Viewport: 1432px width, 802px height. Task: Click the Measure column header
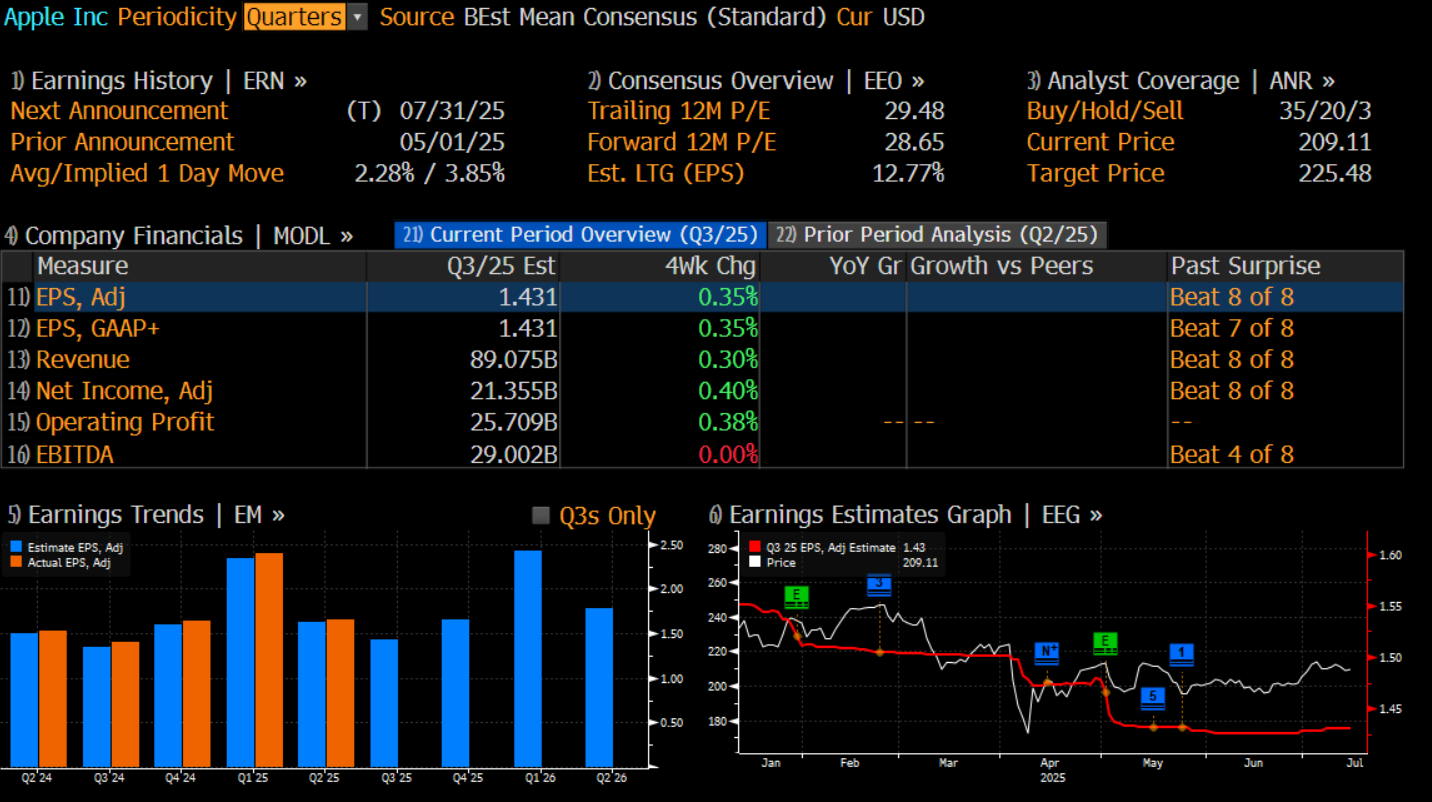click(200, 266)
